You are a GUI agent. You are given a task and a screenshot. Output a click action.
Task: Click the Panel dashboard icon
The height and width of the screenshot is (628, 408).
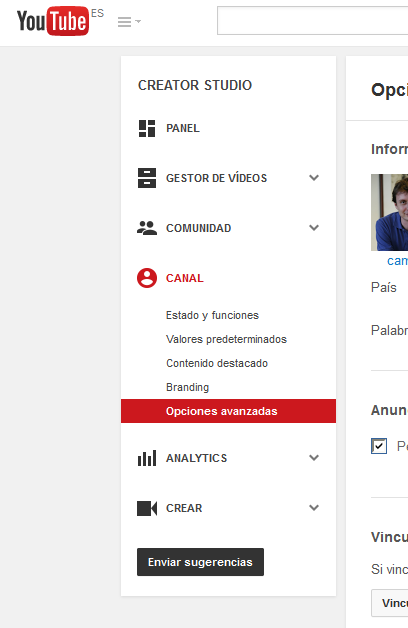coord(147,128)
